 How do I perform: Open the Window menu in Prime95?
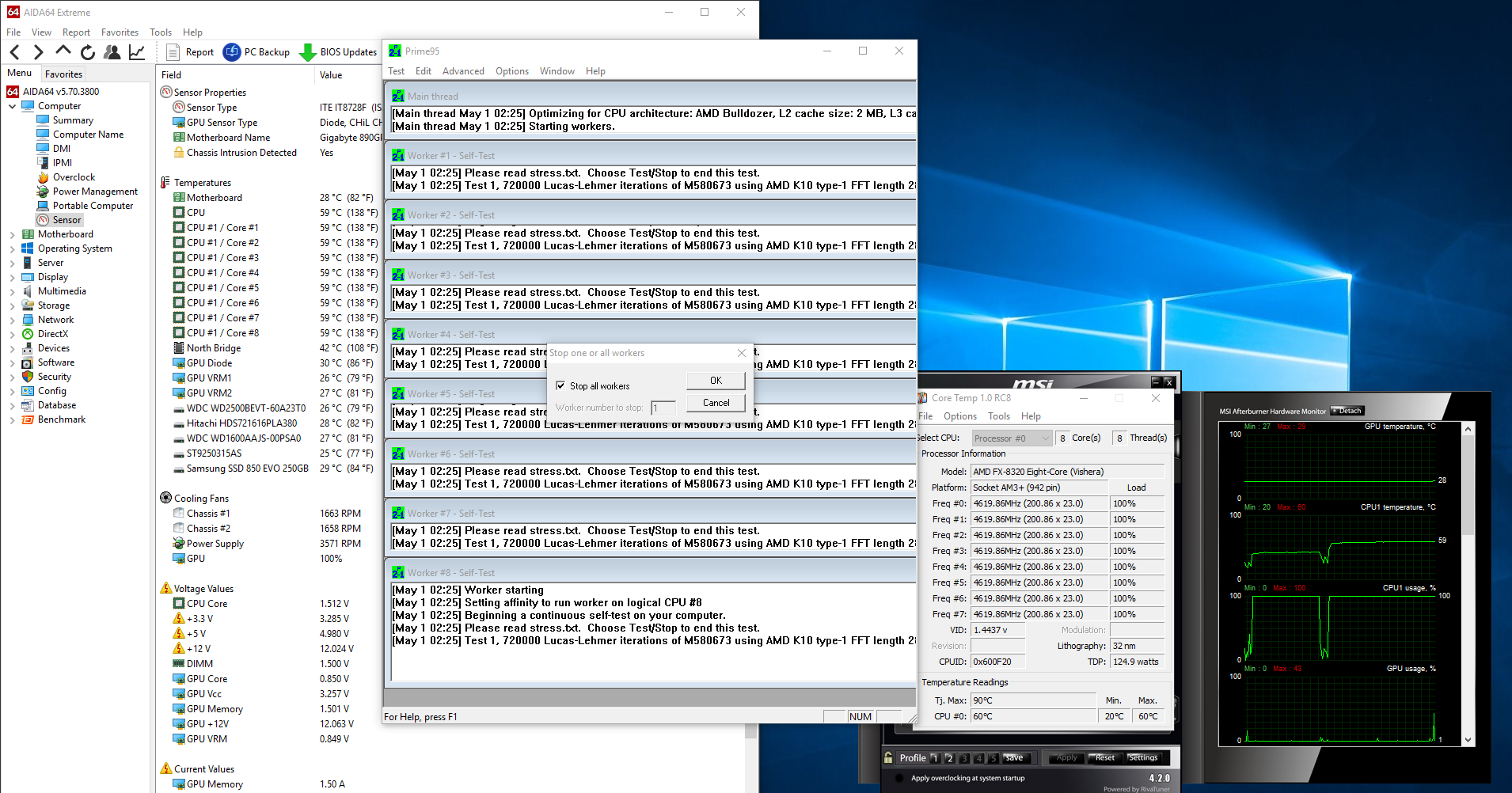tap(557, 71)
